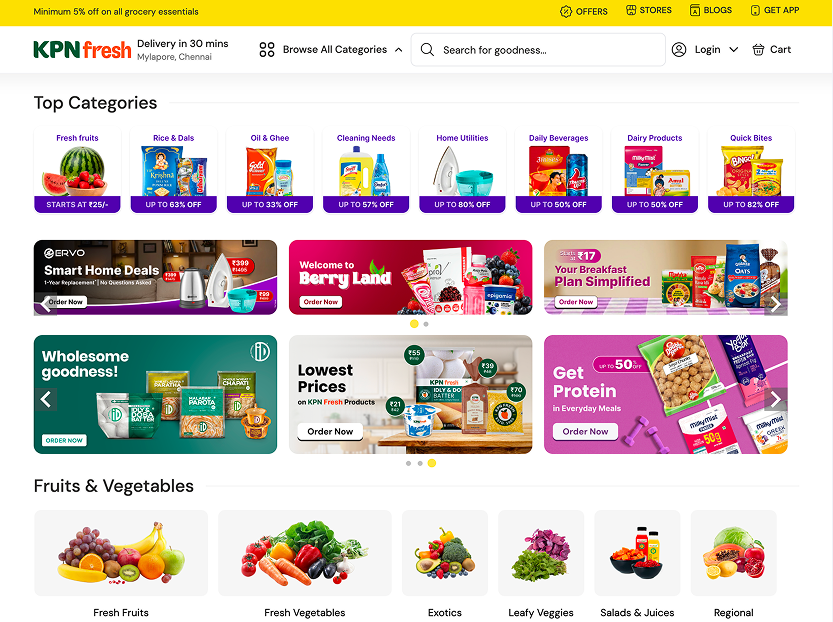
Task: Click Order Now on the Berry Land banner
Action: click(321, 302)
